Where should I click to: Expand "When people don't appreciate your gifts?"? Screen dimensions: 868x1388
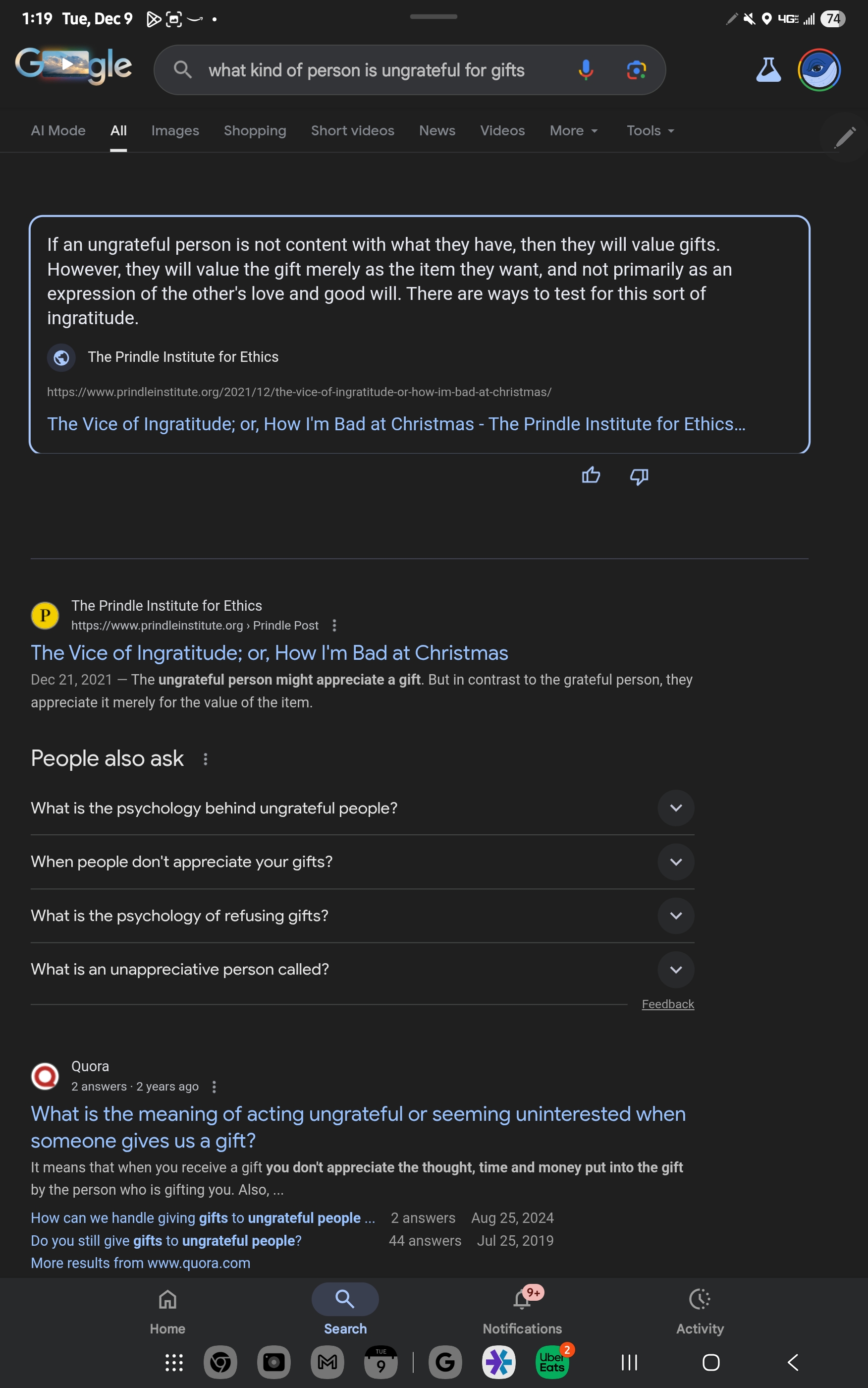[x=676, y=862]
